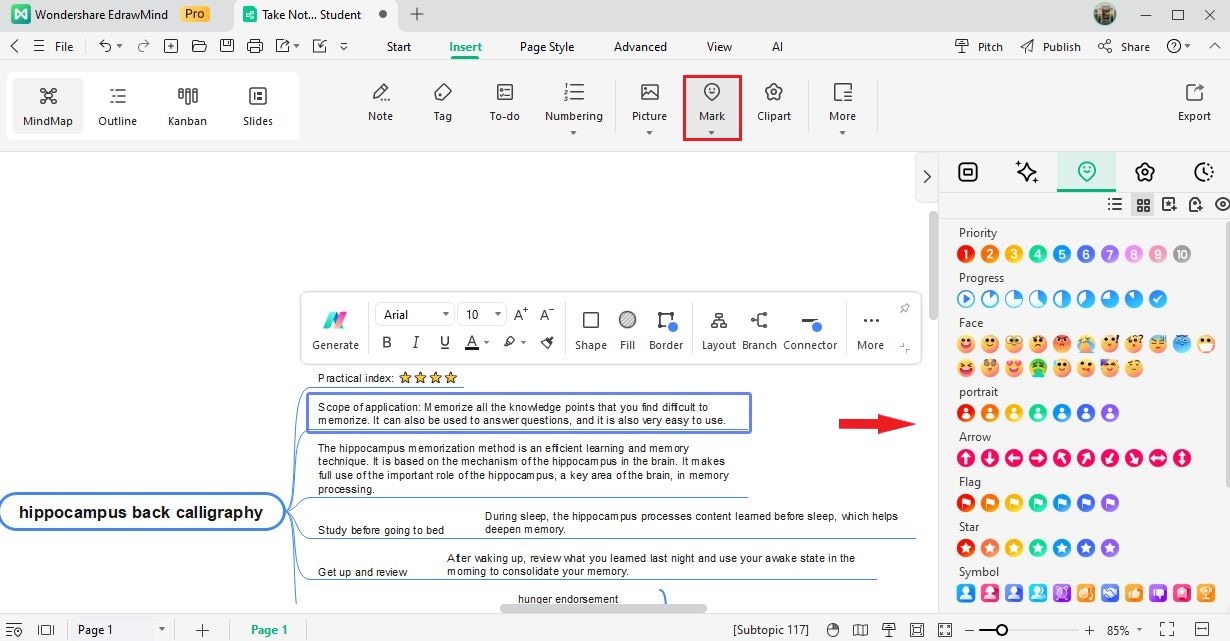Image resolution: width=1230 pixels, height=641 pixels.
Task: Click the zoom slider handle
Action: coord(1001,630)
